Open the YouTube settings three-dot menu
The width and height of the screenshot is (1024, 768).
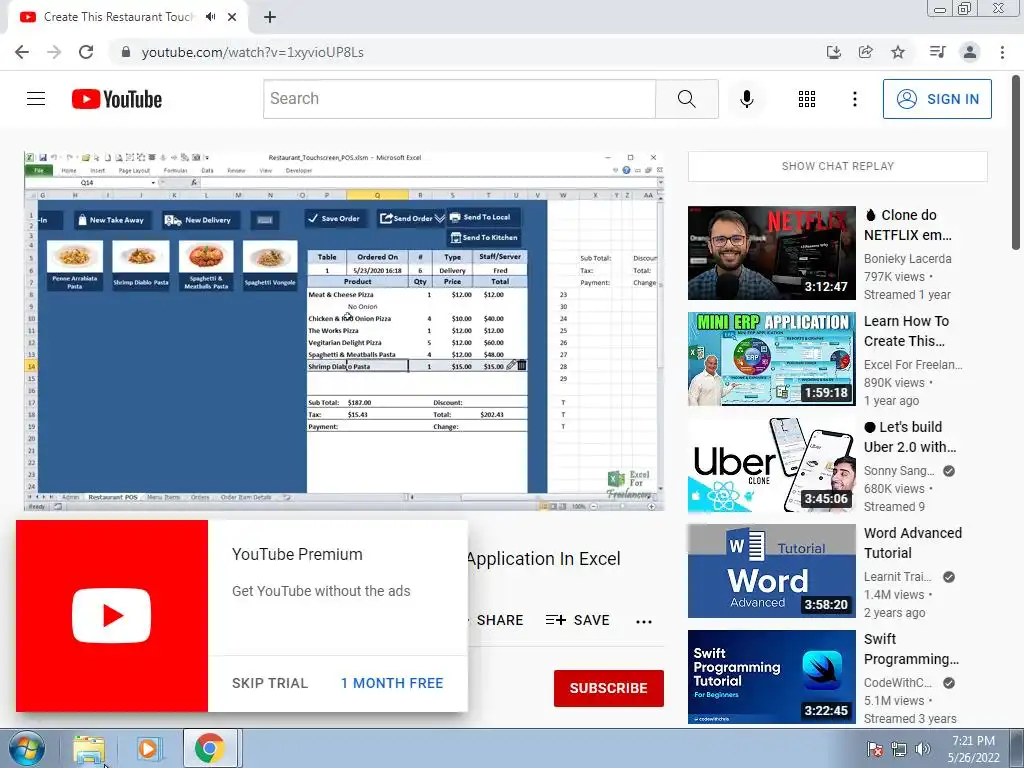pos(854,99)
